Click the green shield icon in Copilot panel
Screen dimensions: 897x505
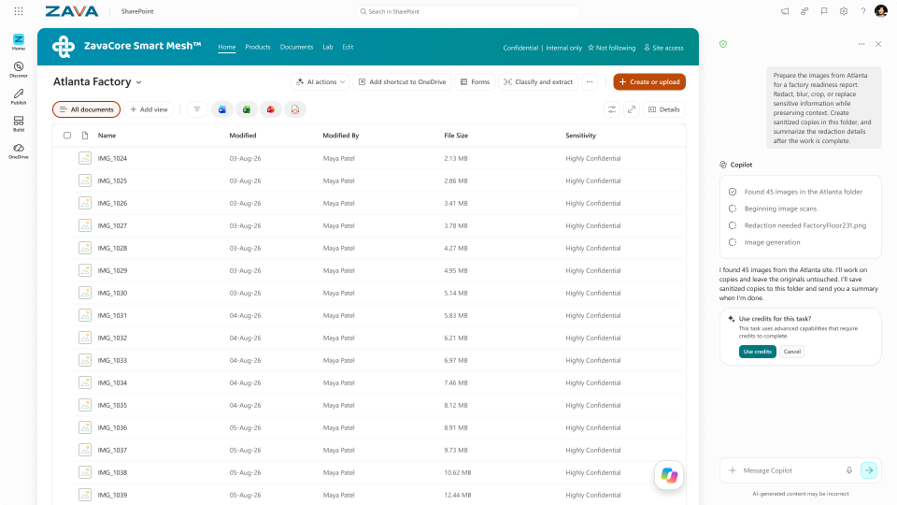coord(723,44)
